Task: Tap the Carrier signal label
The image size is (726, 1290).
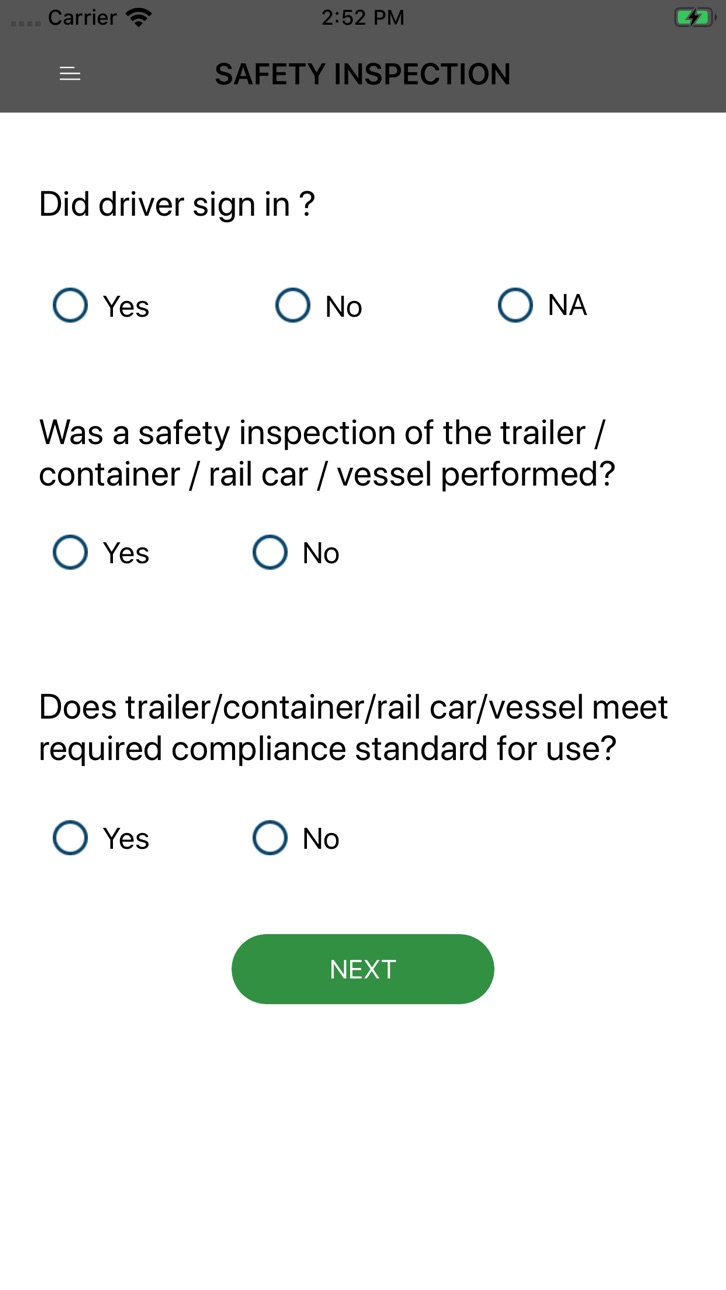Action: pyautogui.click(x=82, y=17)
